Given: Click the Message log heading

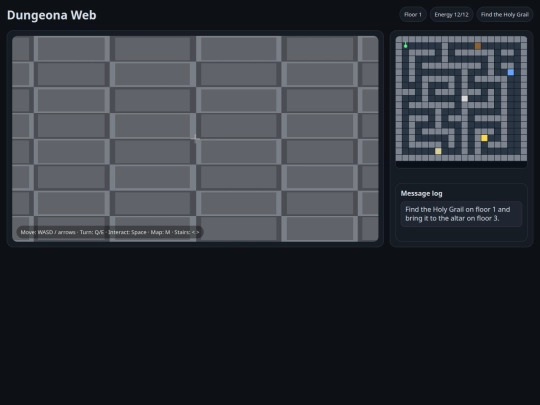Looking at the screenshot, I should 421,194.
